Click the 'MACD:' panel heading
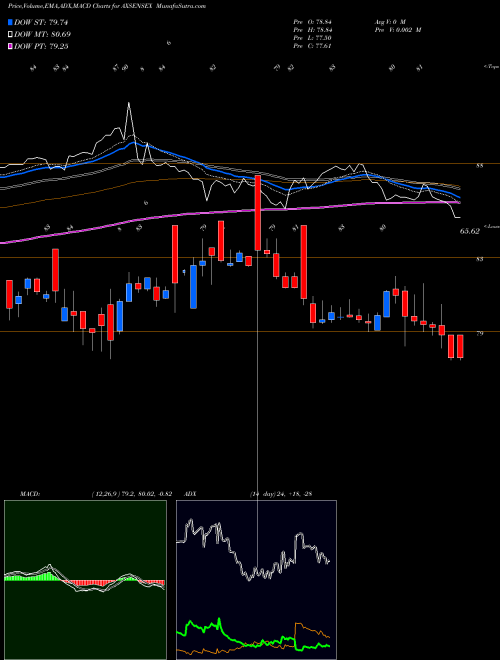 30,494
